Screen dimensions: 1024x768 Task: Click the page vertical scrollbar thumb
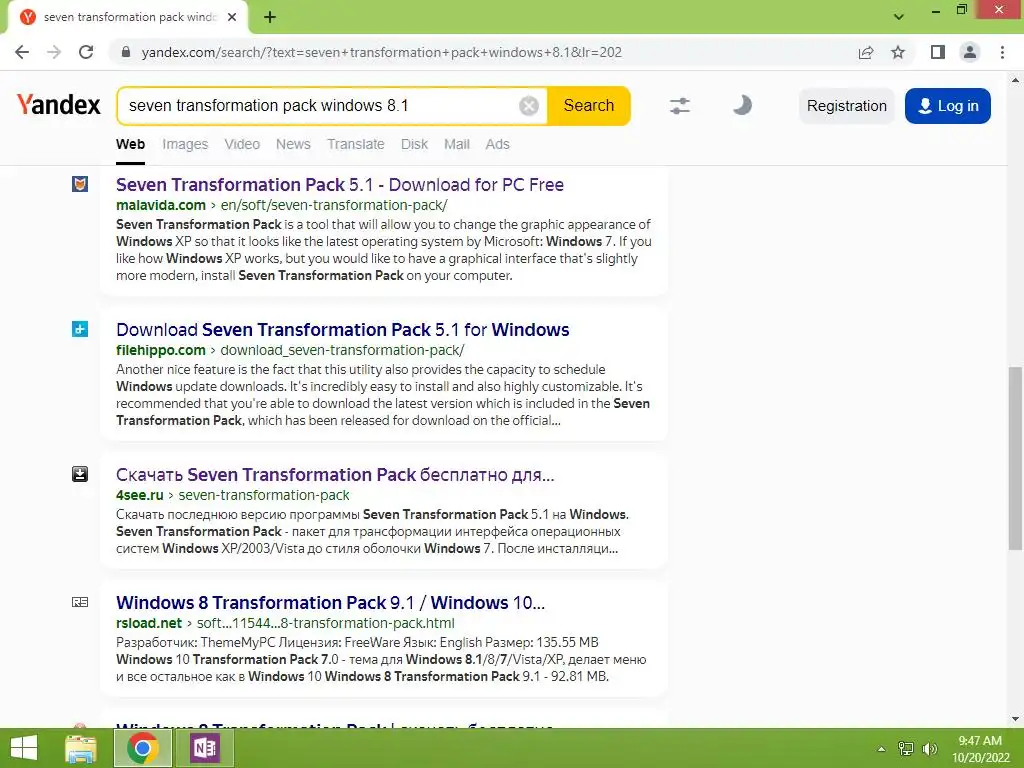click(1015, 458)
